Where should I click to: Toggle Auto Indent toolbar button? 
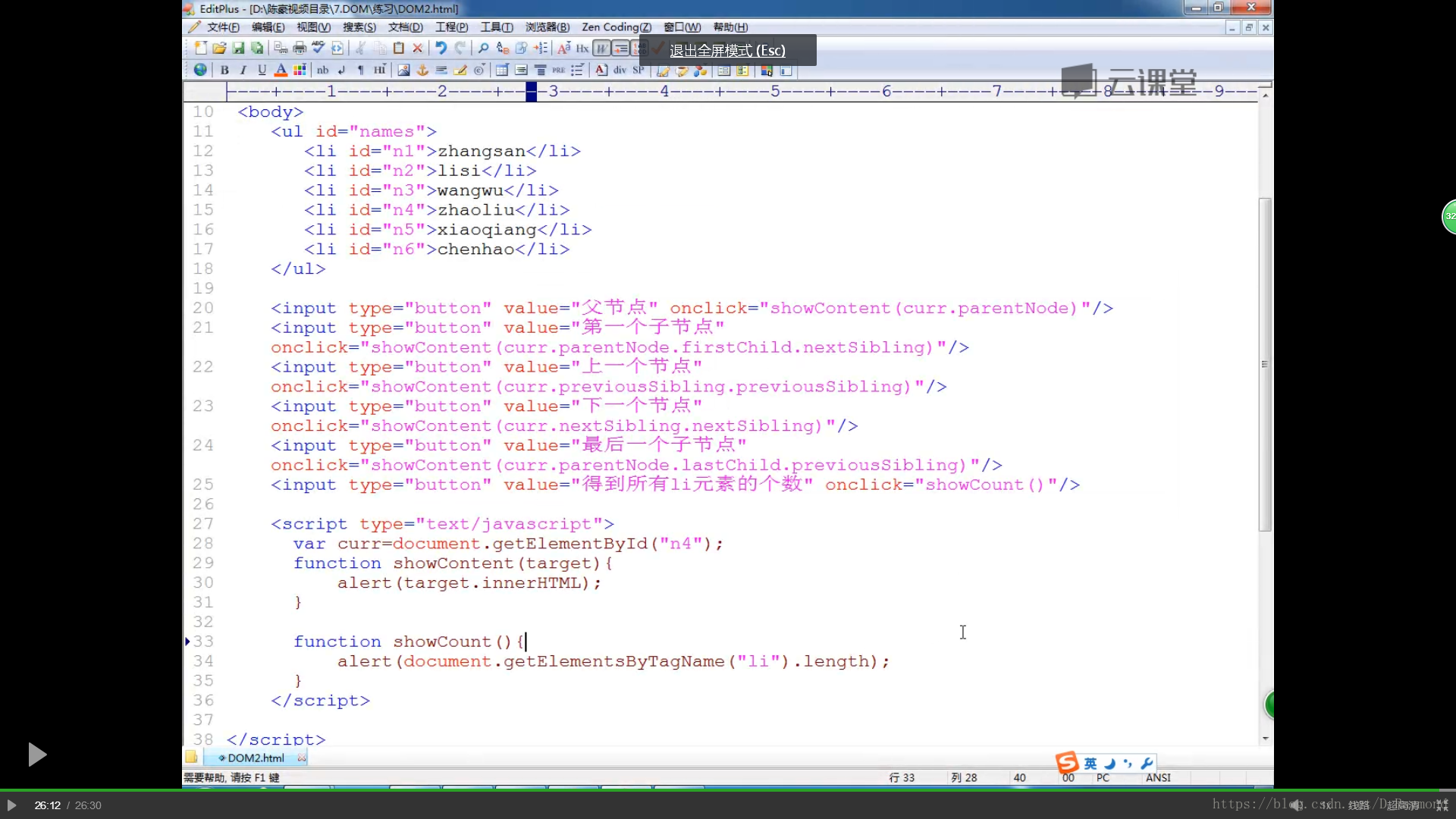(620, 48)
